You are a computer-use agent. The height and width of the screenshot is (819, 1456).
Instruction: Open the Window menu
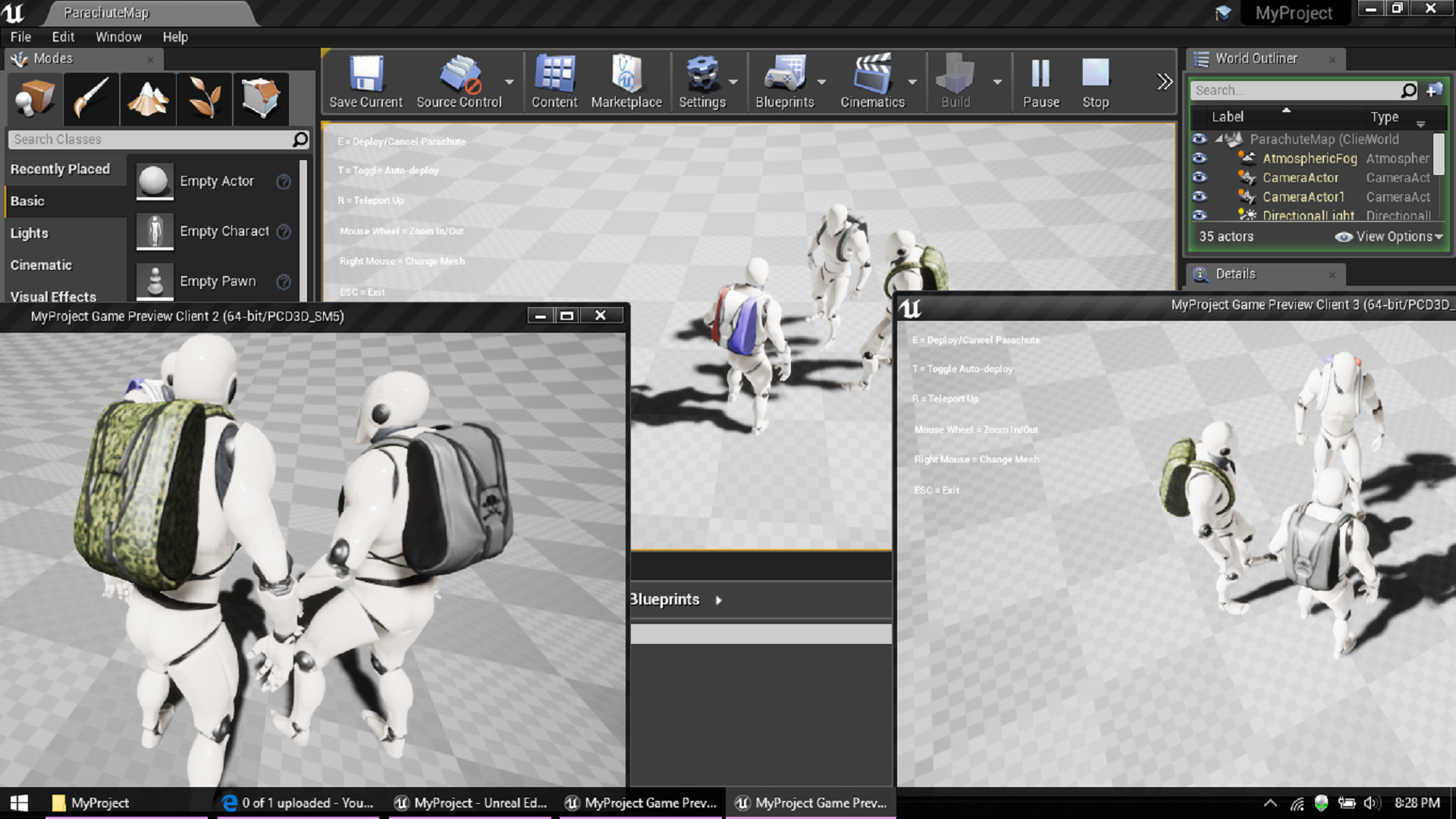[x=118, y=36]
